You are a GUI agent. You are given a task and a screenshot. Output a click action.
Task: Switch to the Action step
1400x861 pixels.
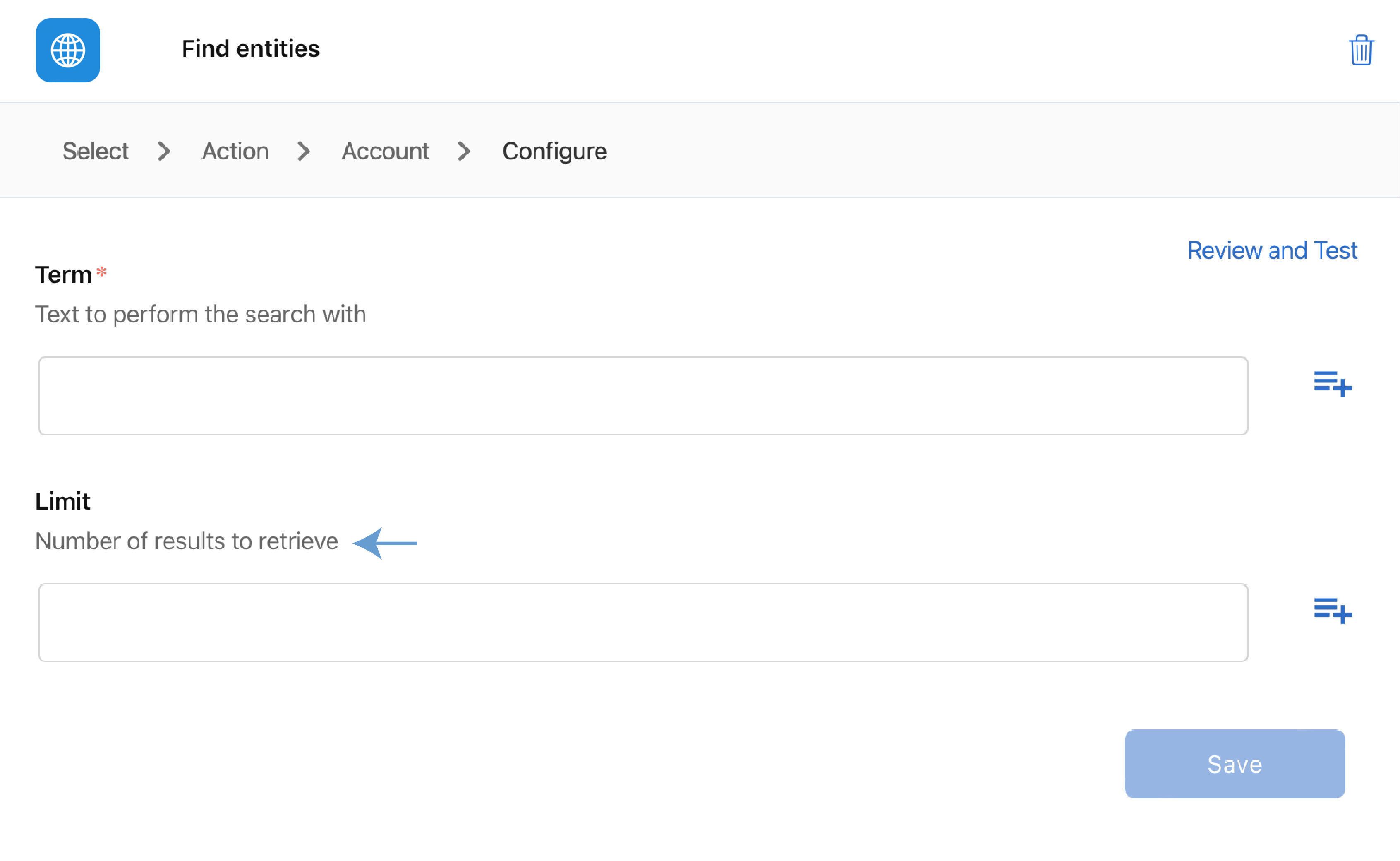235,151
